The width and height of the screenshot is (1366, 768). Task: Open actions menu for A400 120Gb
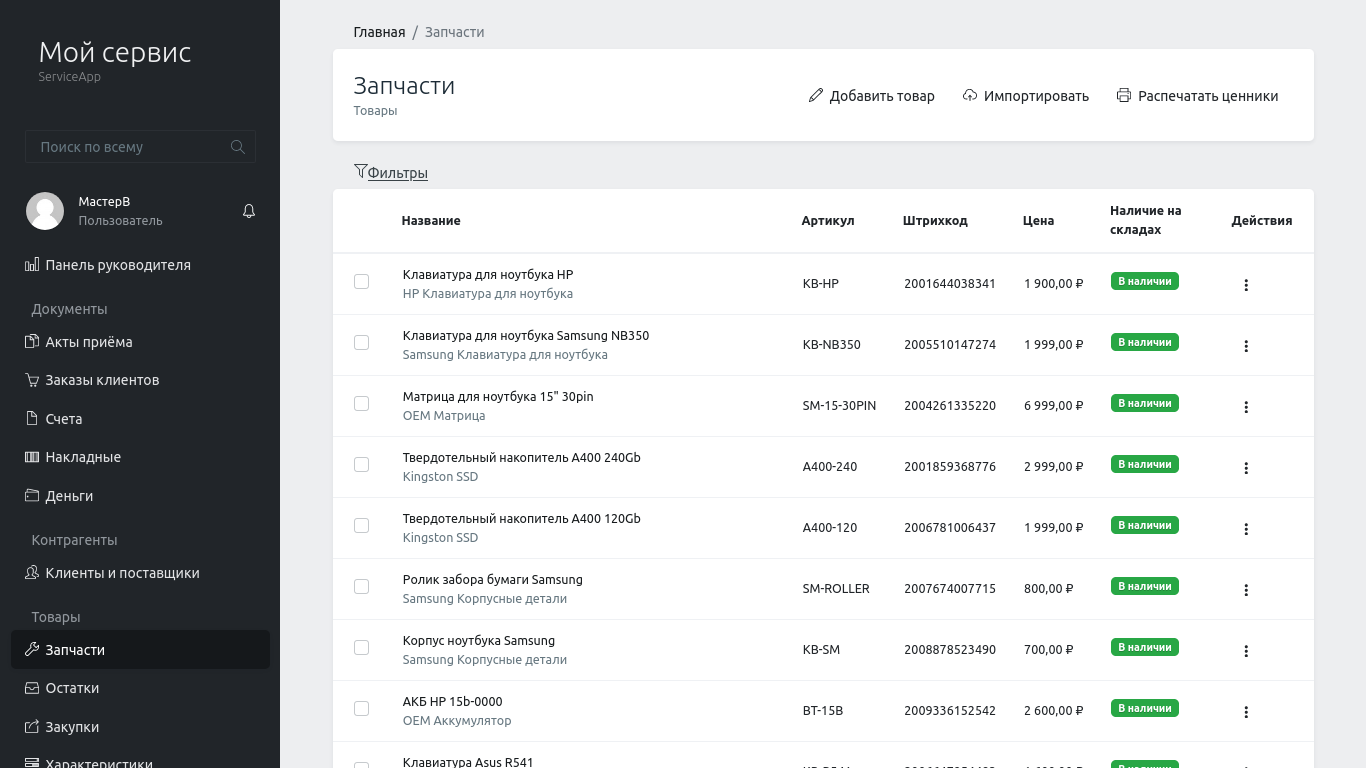pos(1246,529)
